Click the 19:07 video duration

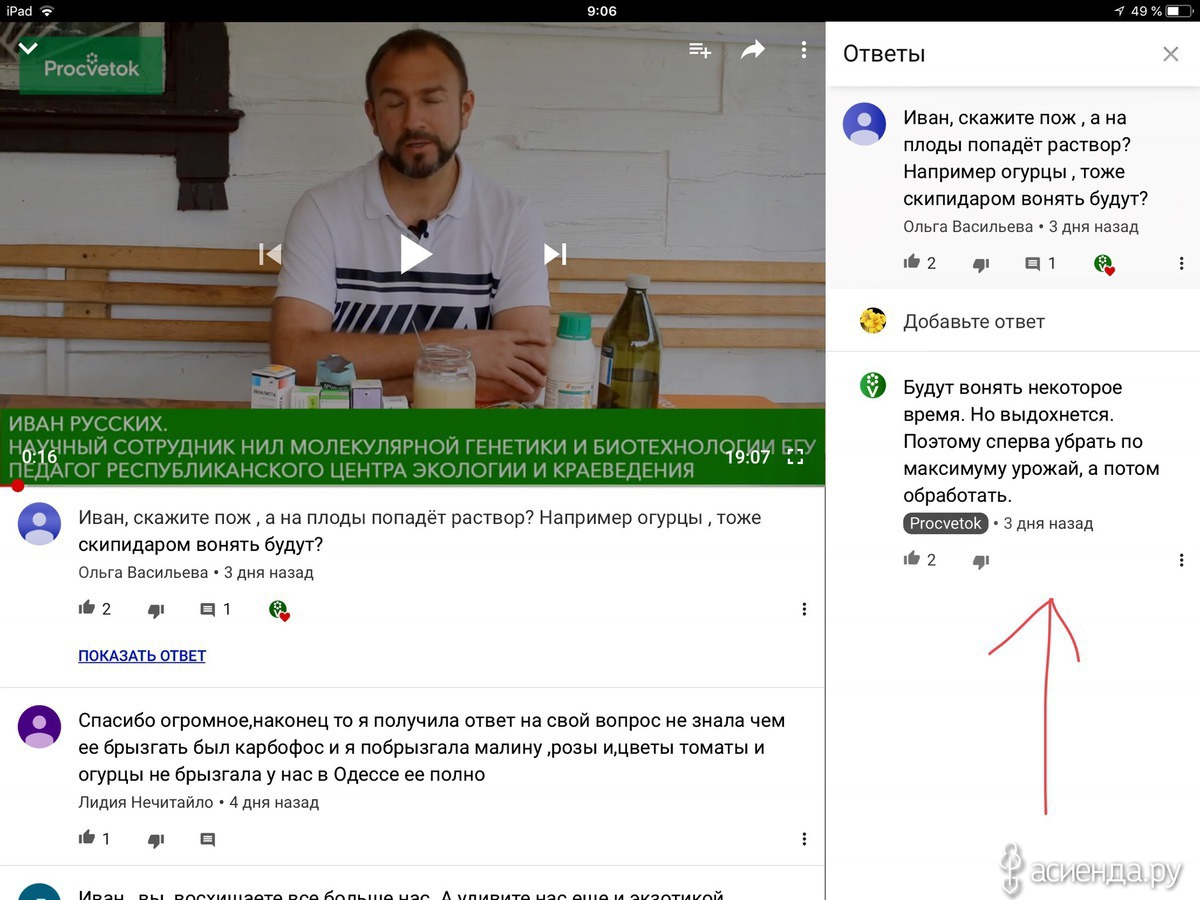tap(748, 457)
